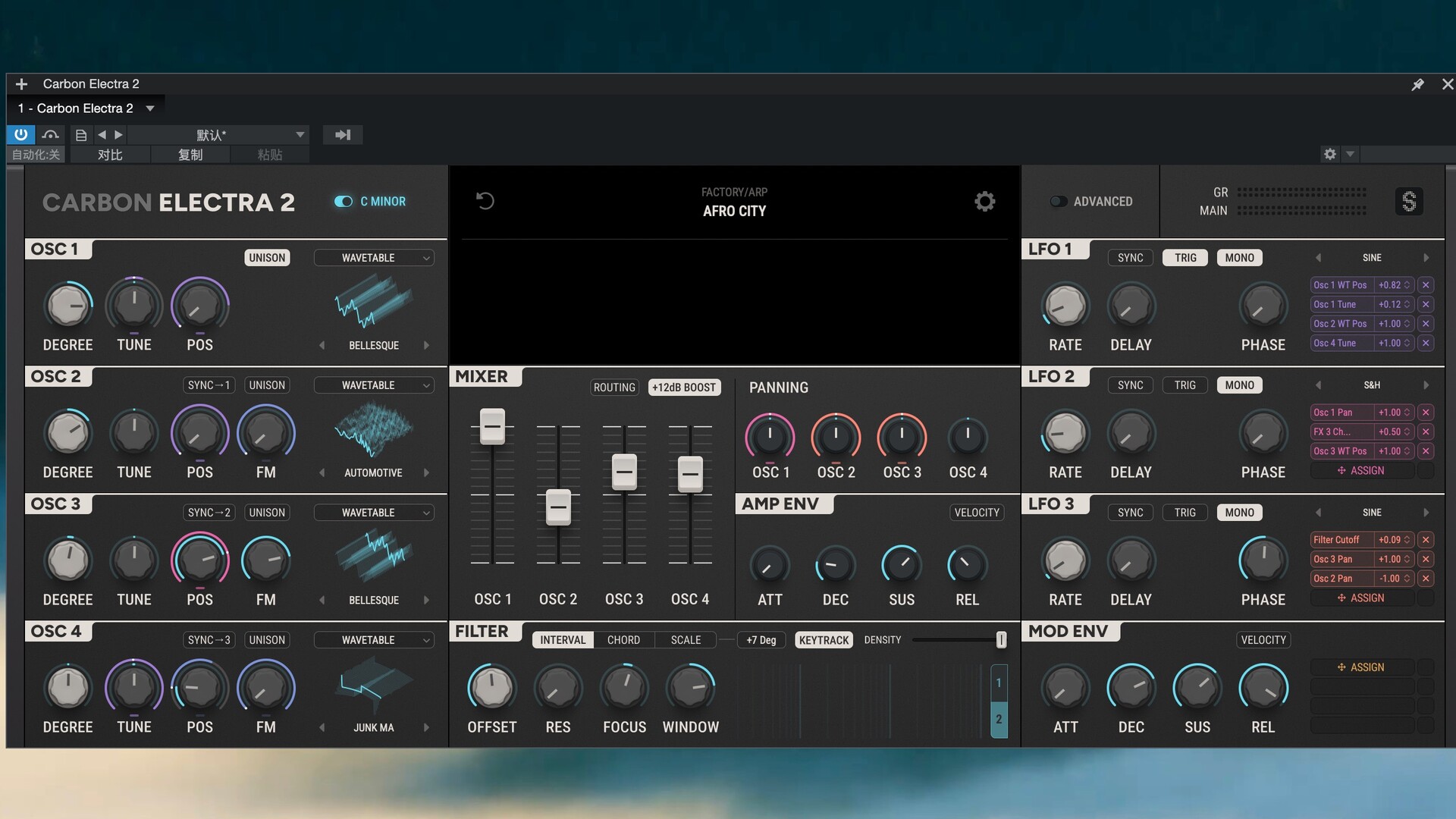Open OSC 1 Wavetable type dropdown
The height and width of the screenshot is (819, 1456).
click(374, 258)
